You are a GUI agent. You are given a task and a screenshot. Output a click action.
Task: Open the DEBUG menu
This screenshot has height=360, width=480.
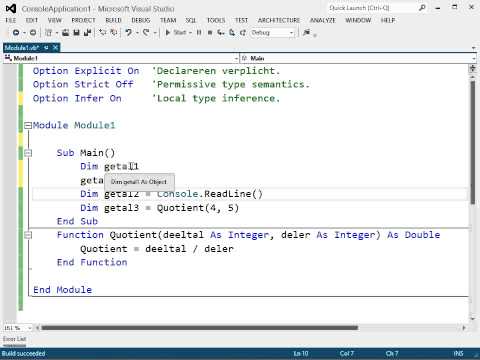(x=141, y=20)
